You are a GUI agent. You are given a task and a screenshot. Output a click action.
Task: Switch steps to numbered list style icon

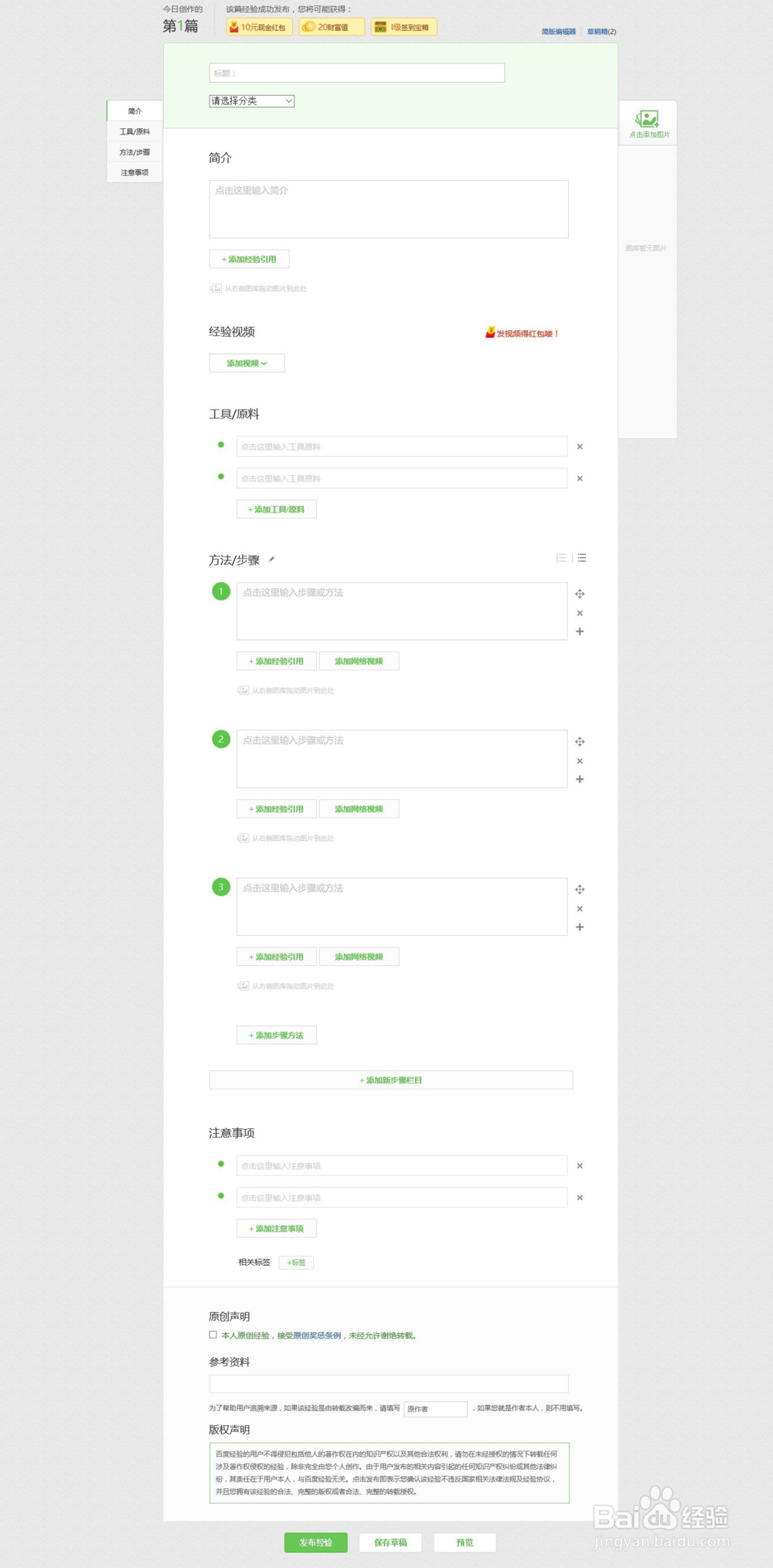561,558
